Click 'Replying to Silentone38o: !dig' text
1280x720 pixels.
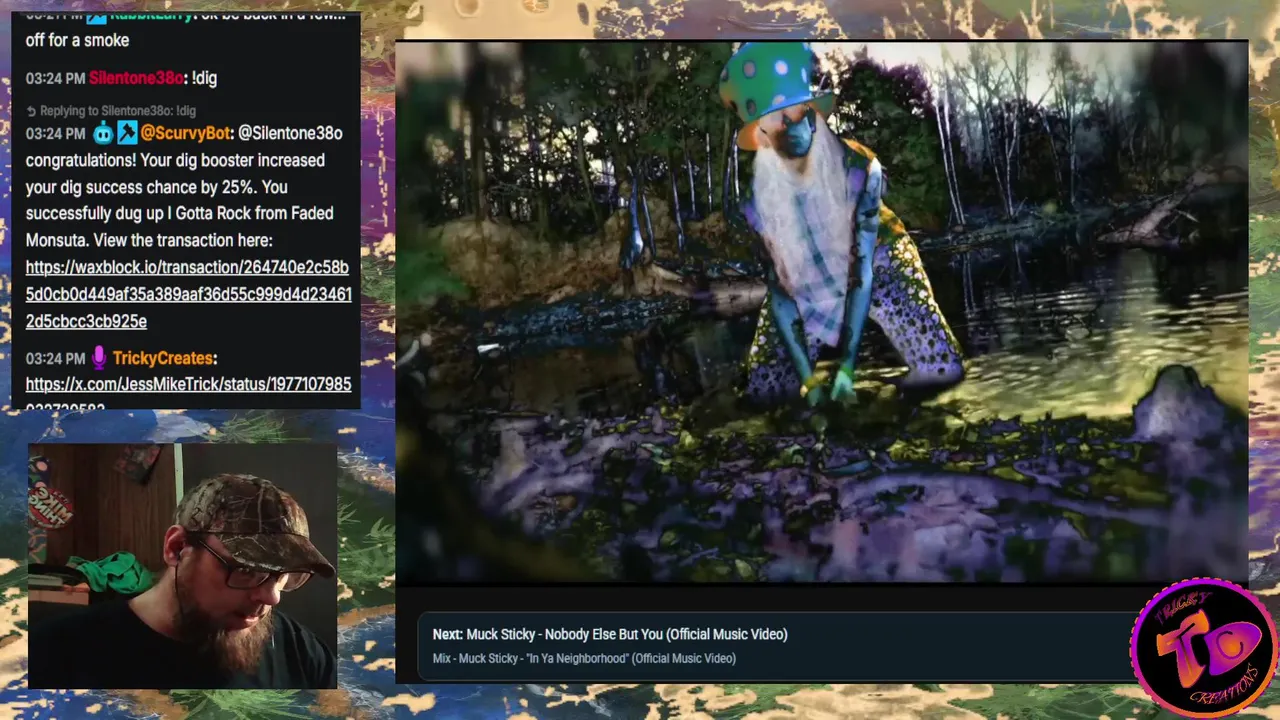coord(118,111)
